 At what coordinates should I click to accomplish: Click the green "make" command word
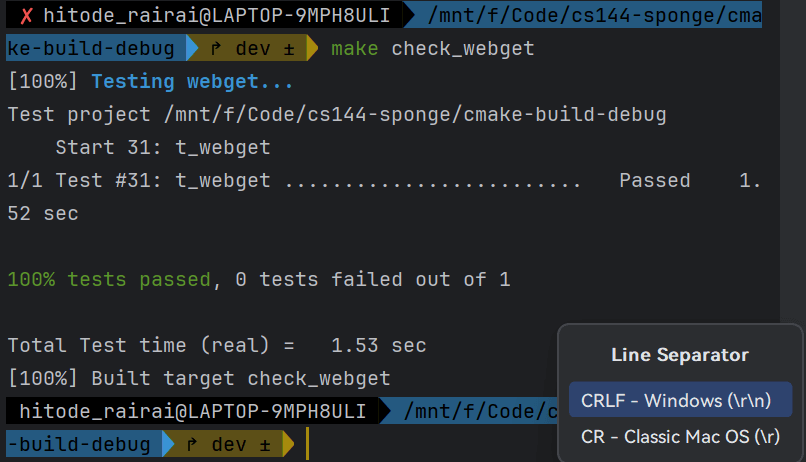pos(355,48)
